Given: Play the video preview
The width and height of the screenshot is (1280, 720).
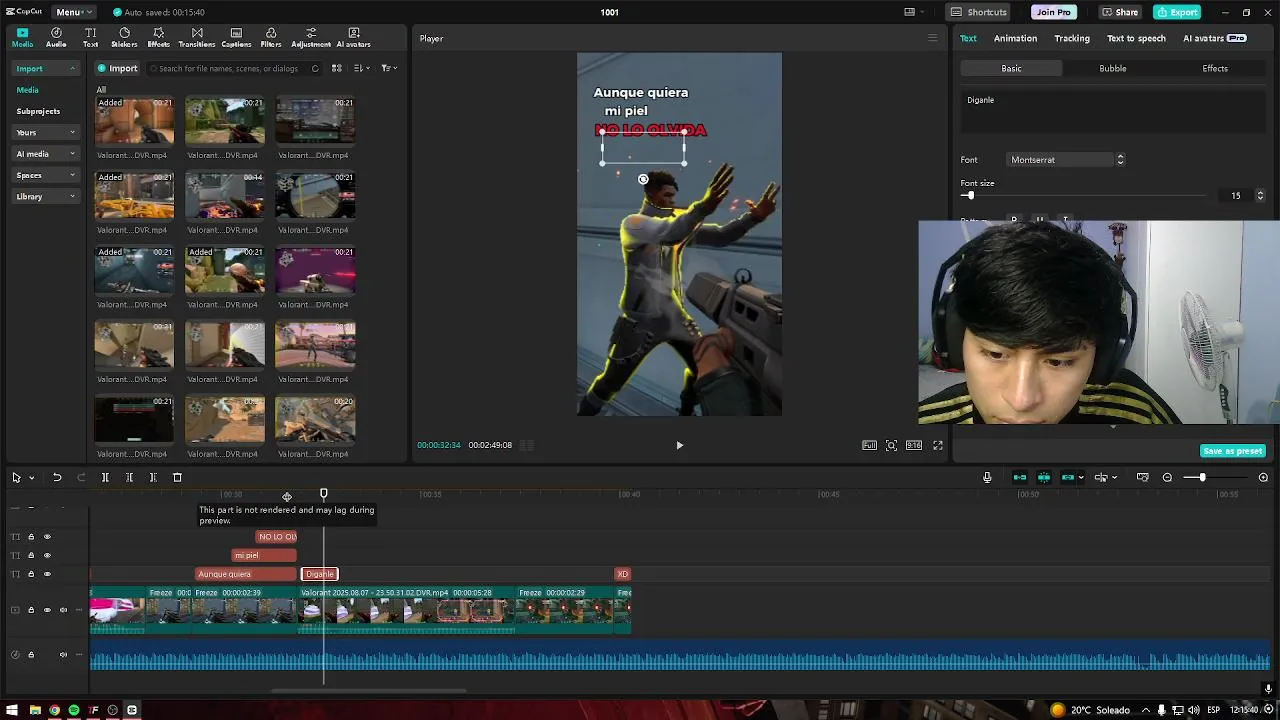Looking at the screenshot, I should 679,445.
